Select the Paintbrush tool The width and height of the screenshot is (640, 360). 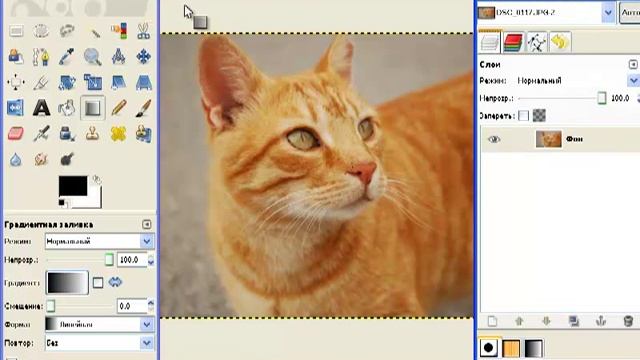point(143,108)
